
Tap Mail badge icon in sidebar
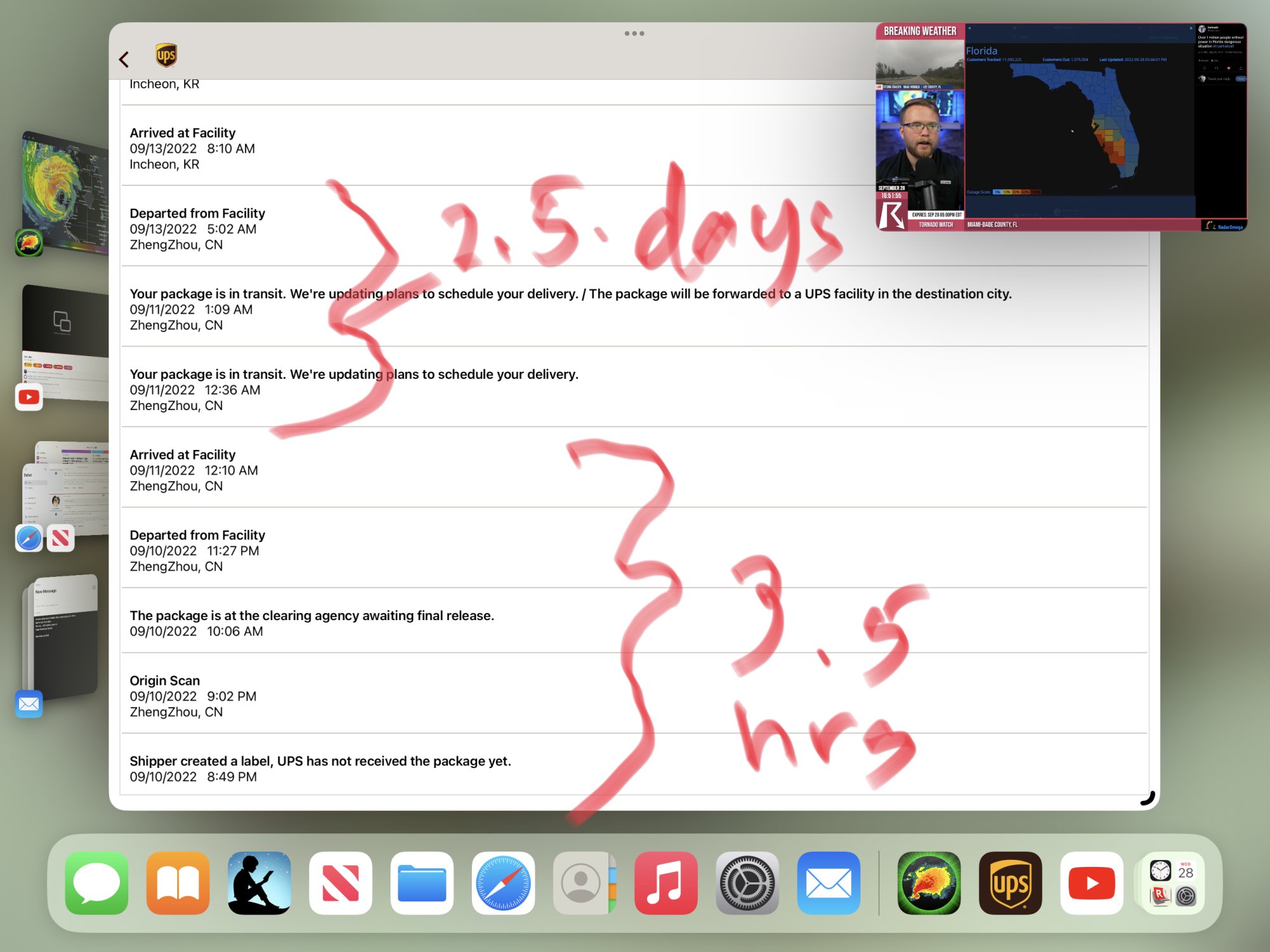(29, 704)
